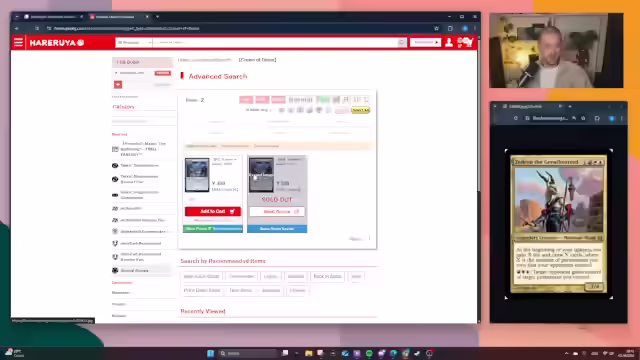The height and width of the screenshot is (360, 640).
Task: Click the Windows taskbar search box
Action: 247,353
